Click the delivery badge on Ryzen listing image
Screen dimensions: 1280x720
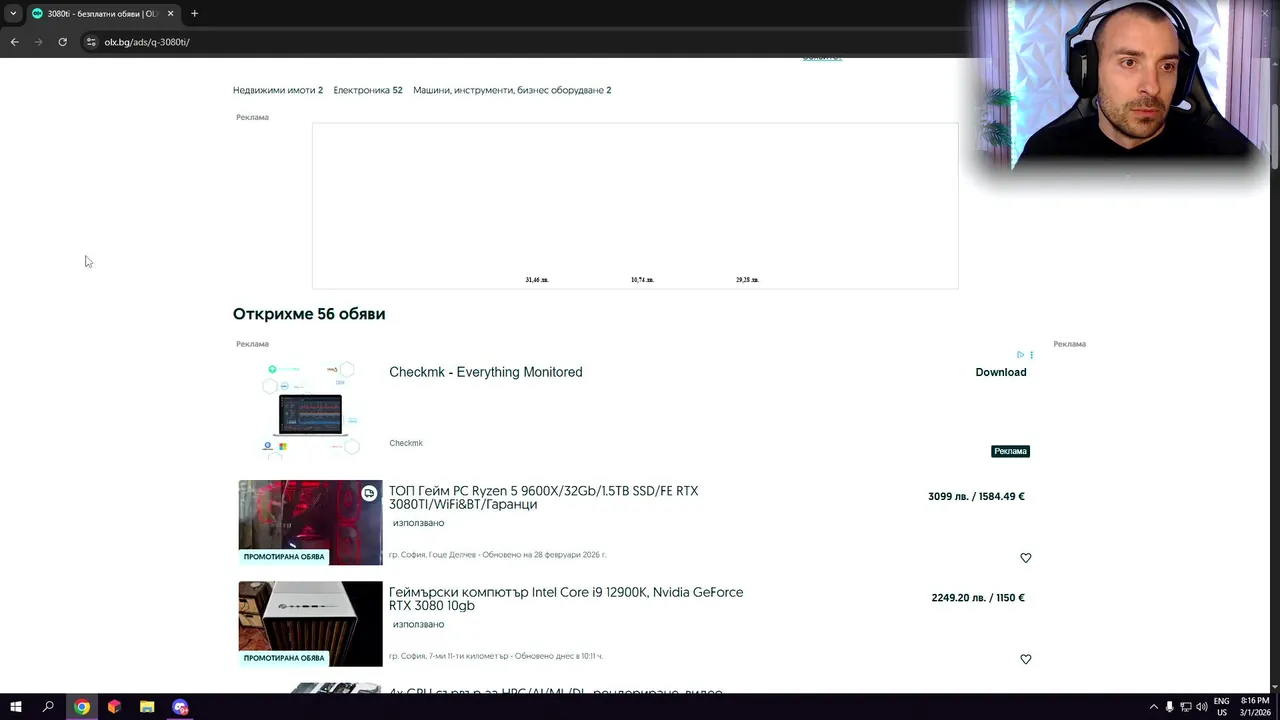tap(369, 493)
